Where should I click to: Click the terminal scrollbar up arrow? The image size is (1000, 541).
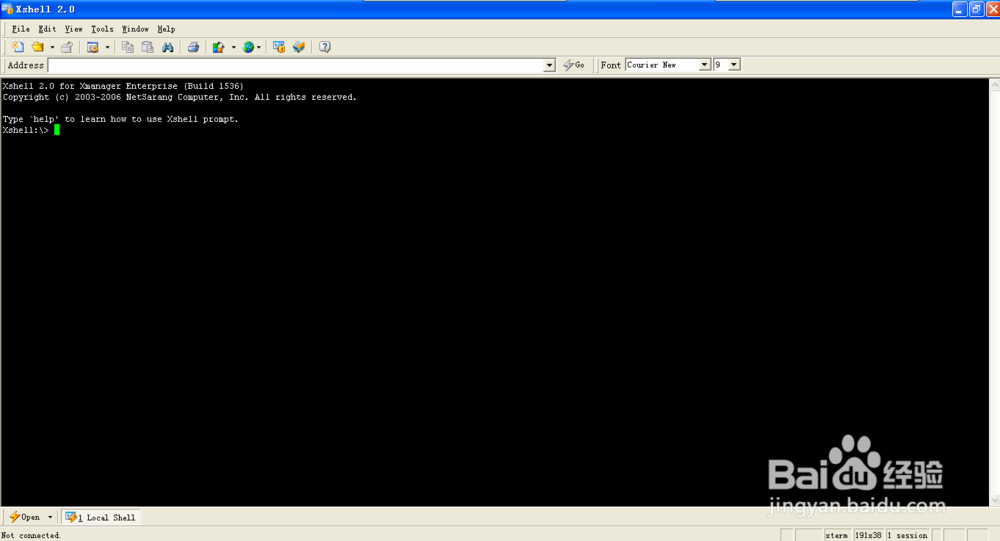[994, 84]
